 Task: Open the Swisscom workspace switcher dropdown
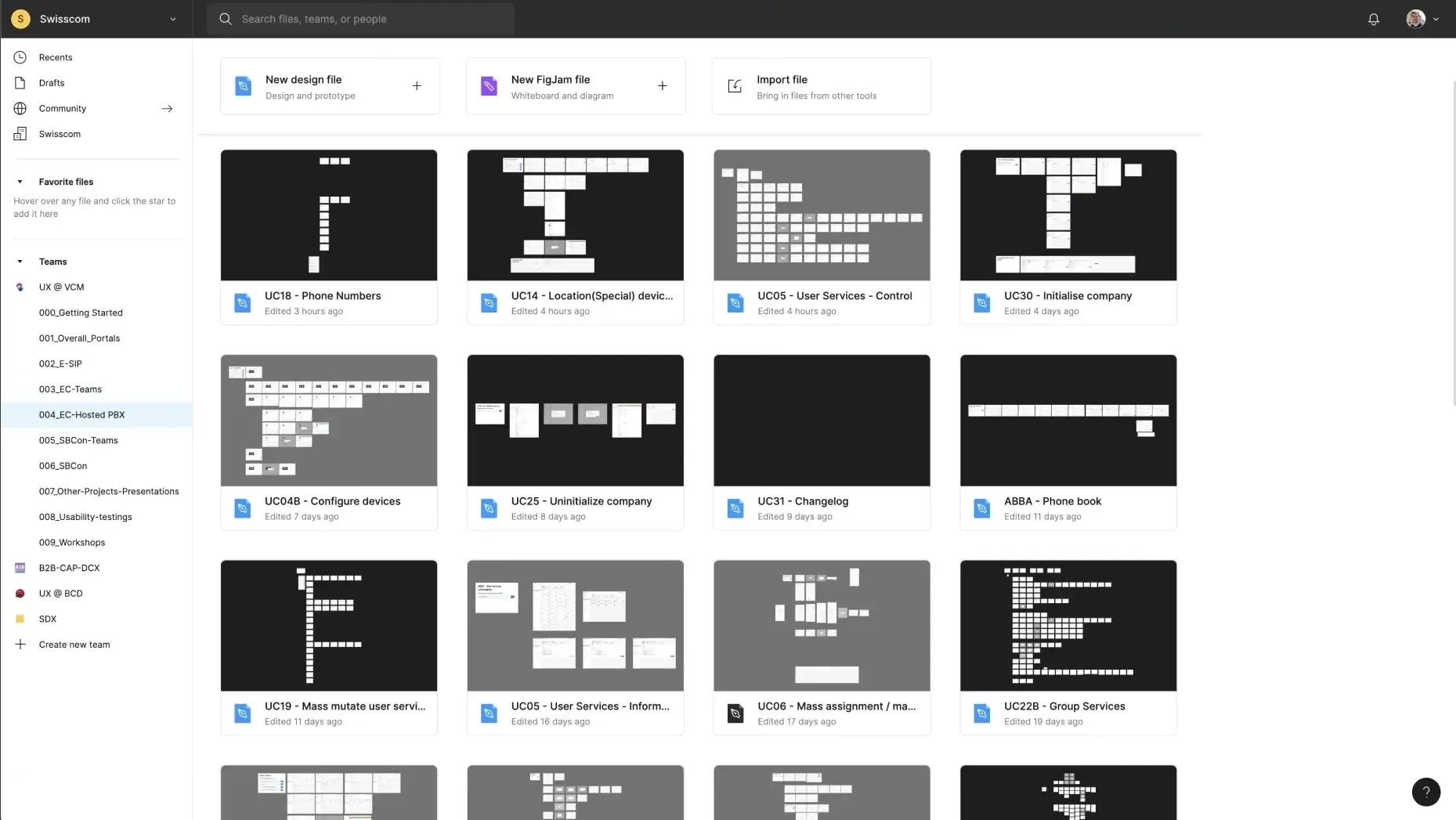point(172,19)
